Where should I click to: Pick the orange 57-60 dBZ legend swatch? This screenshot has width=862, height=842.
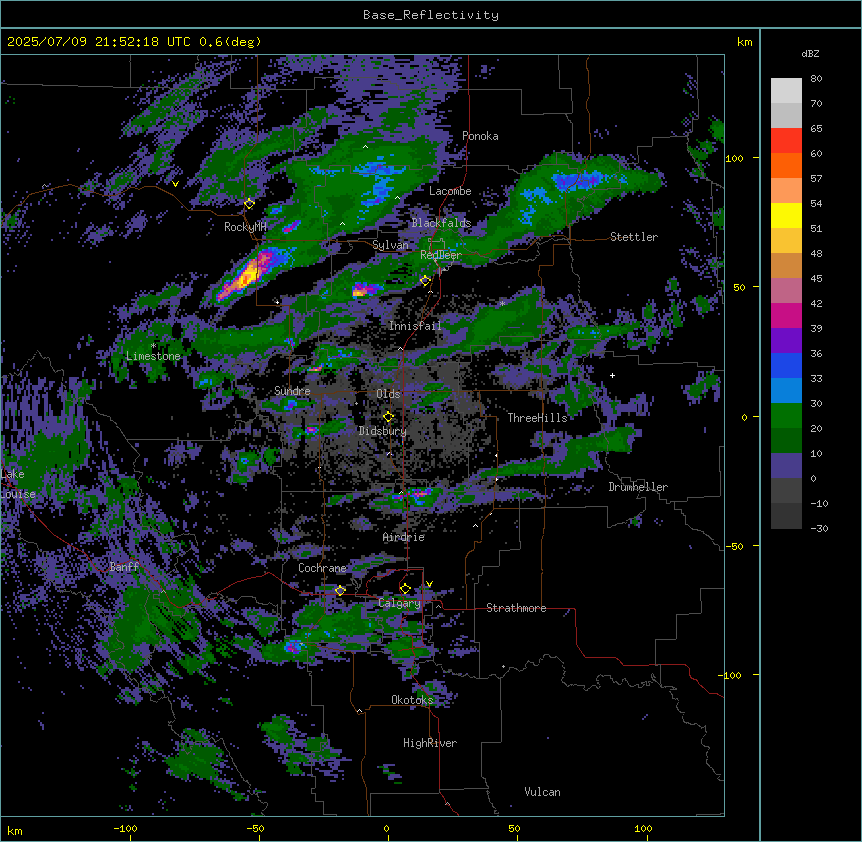coord(786,165)
